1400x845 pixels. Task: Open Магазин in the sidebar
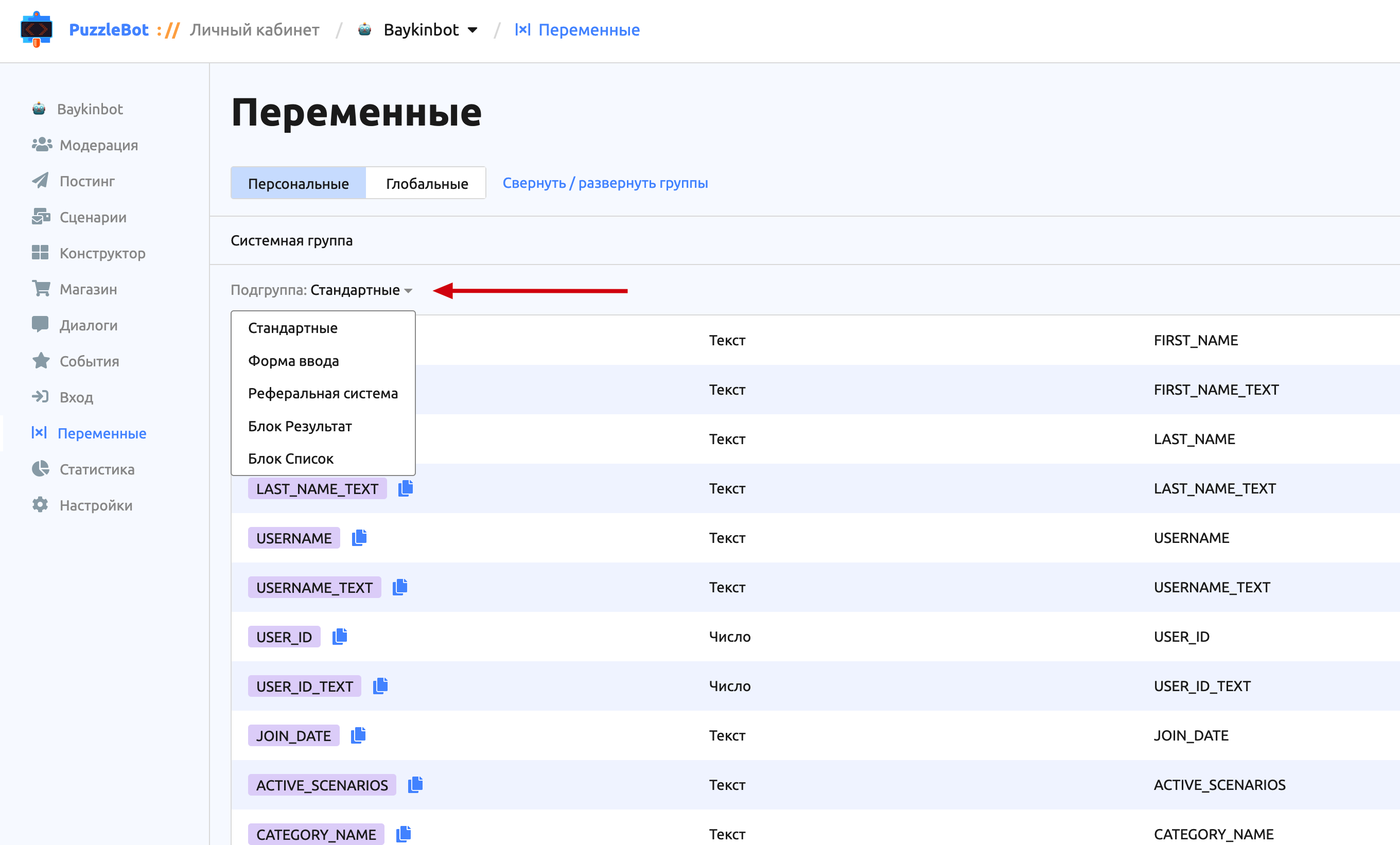[75, 289]
